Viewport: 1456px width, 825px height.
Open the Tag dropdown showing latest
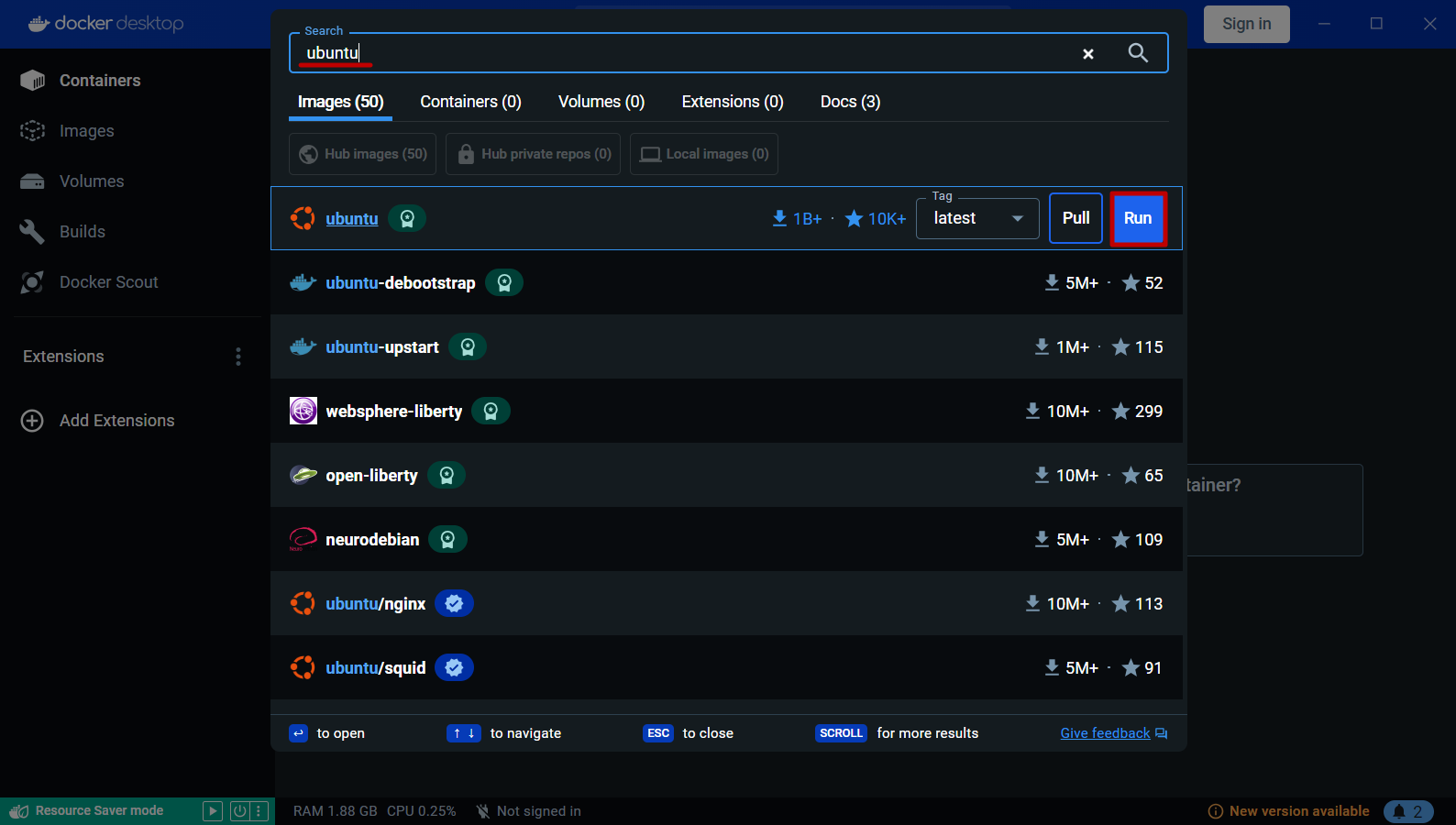tap(977, 218)
